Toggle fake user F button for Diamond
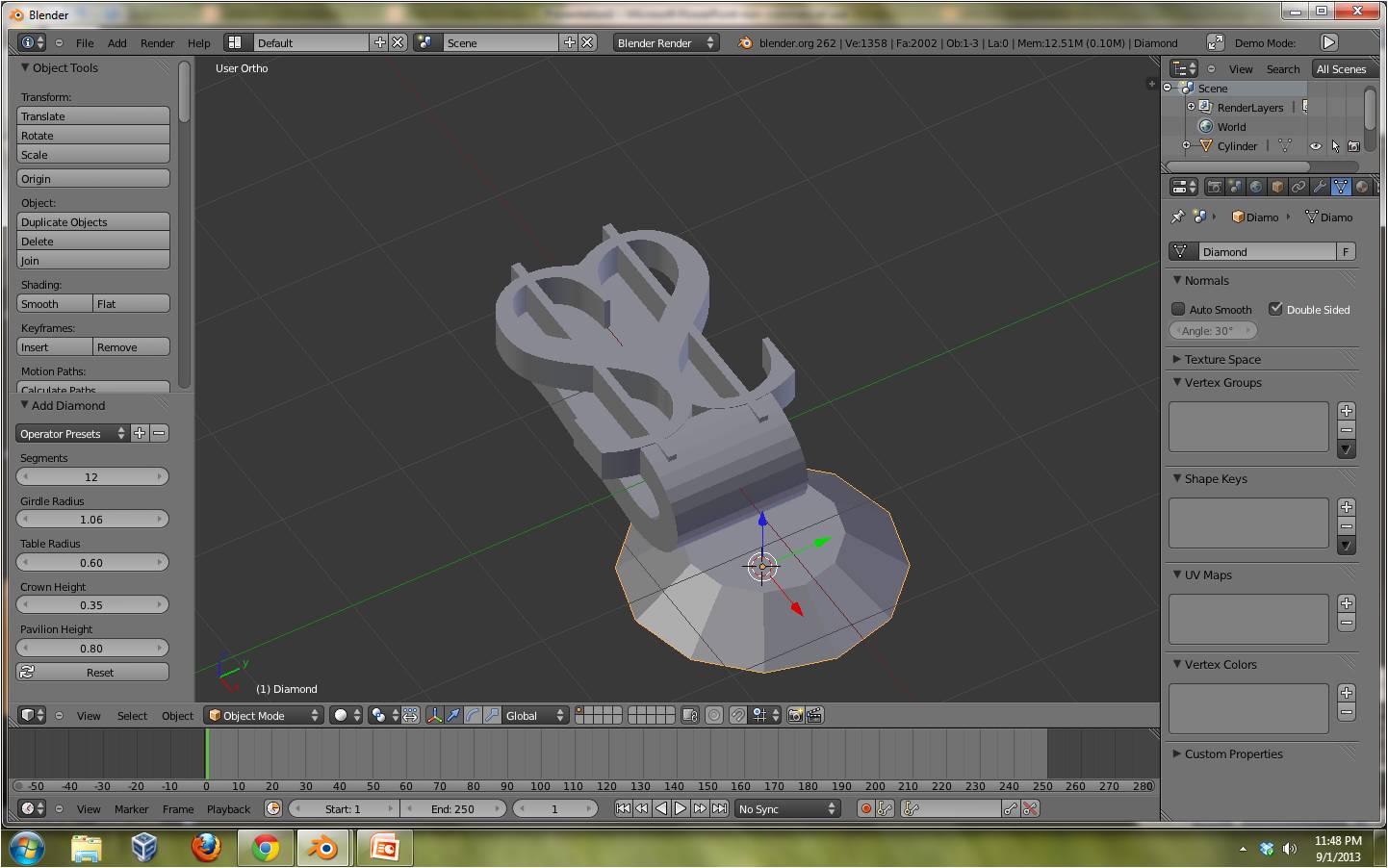The image size is (1388, 868). [1346, 251]
